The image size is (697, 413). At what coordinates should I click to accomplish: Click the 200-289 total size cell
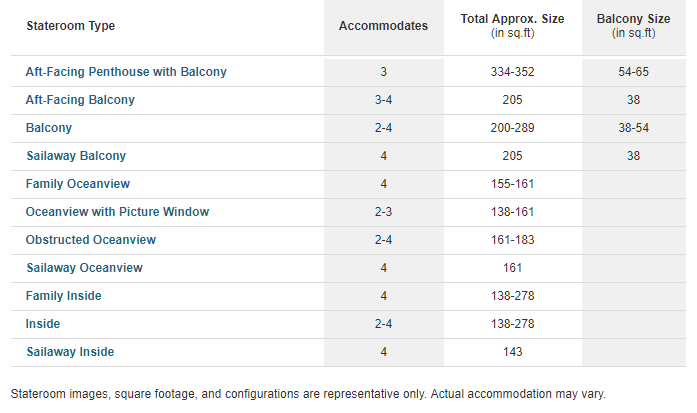(513, 128)
